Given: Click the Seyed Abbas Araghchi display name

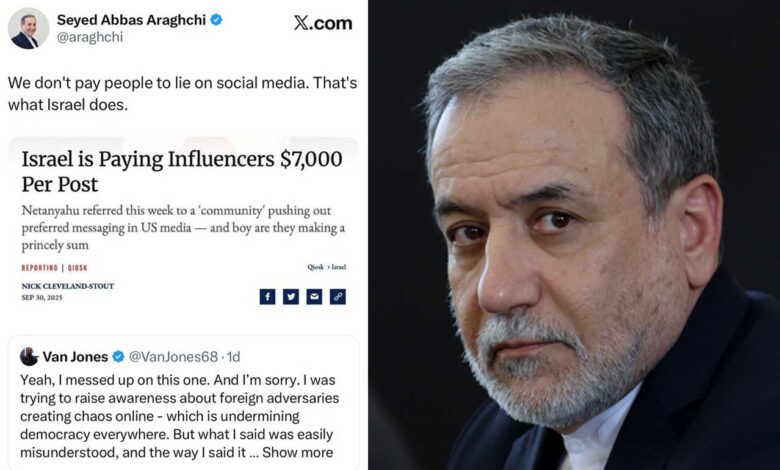Looking at the screenshot, I should point(130,20).
